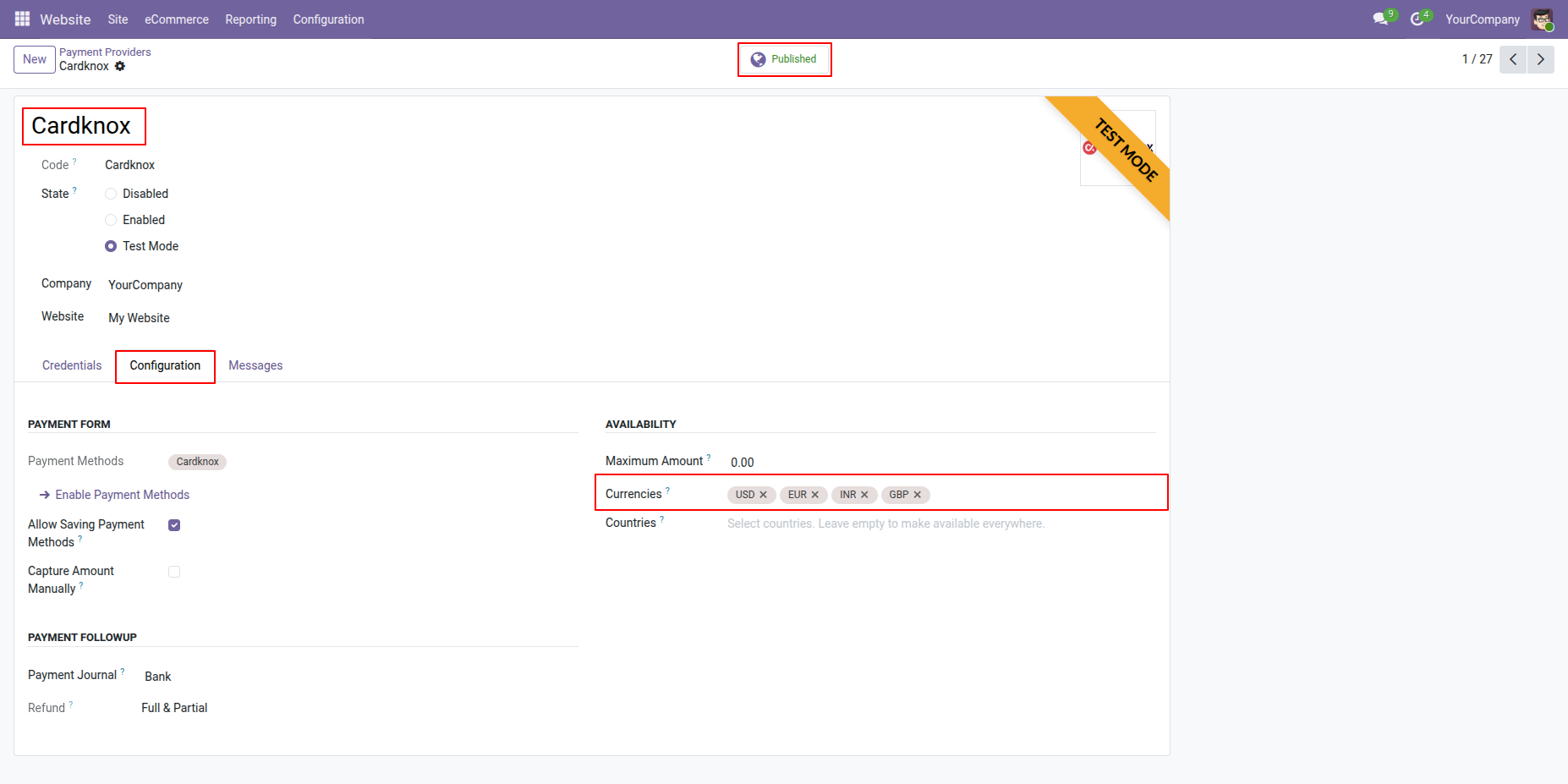Go to next record arrow
The image size is (1568, 784).
tap(1540, 59)
